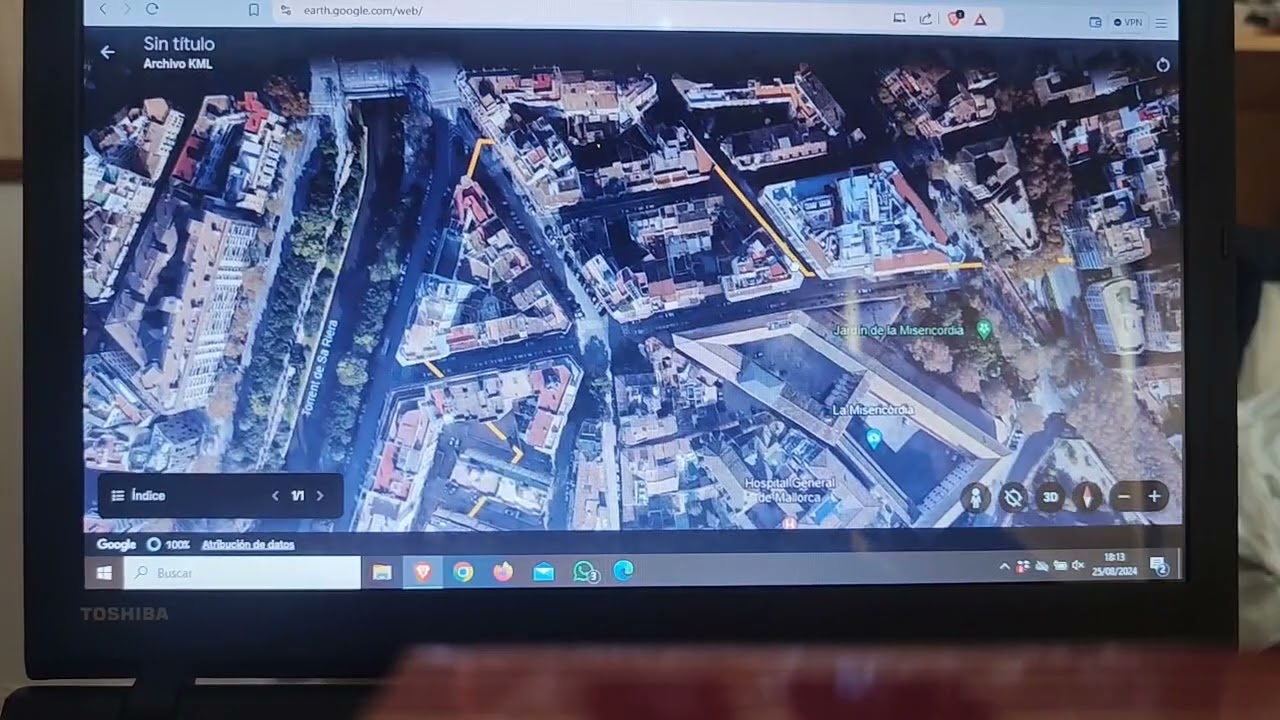Screen dimensions: 1280x720
Task: Go to next slide in the index panel
Action: point(320,495)
